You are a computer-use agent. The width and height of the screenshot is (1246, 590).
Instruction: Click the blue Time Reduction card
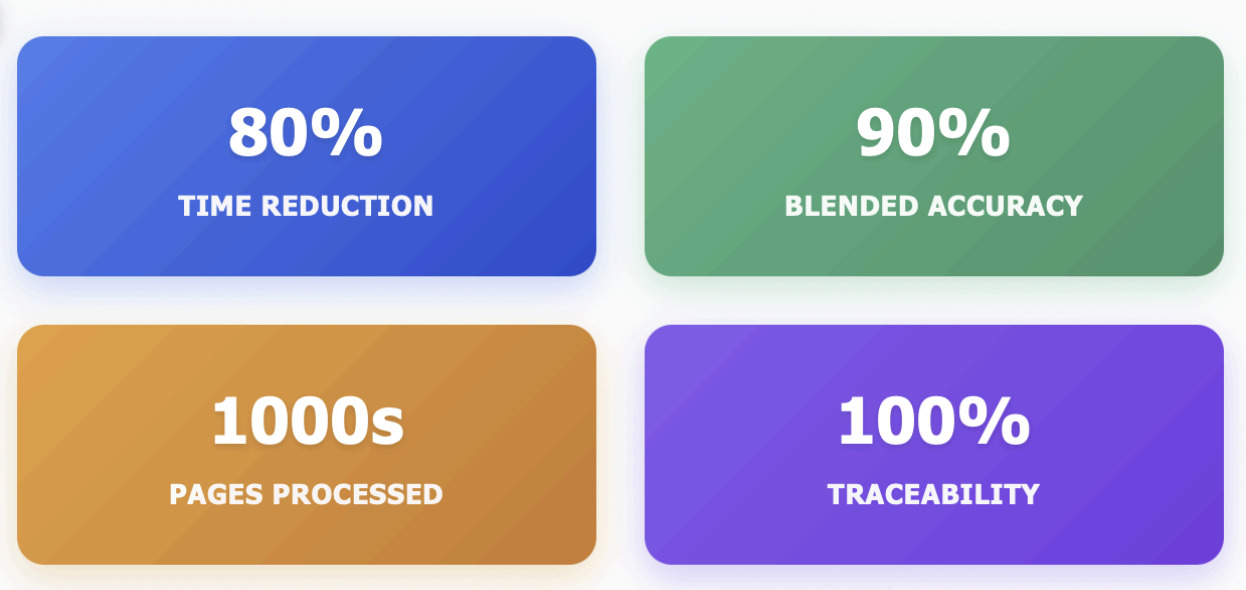coord(306,156)
